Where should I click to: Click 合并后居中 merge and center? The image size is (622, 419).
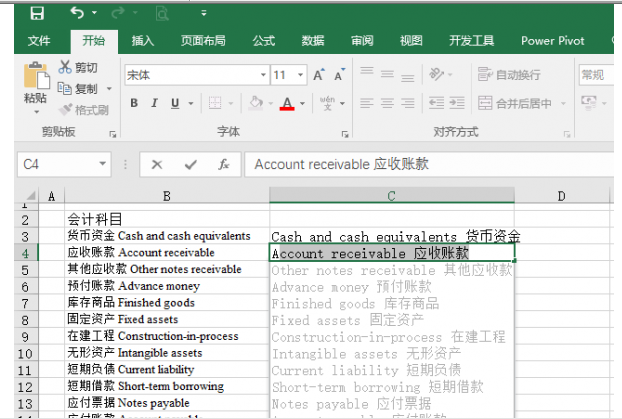tap(514, 103)
